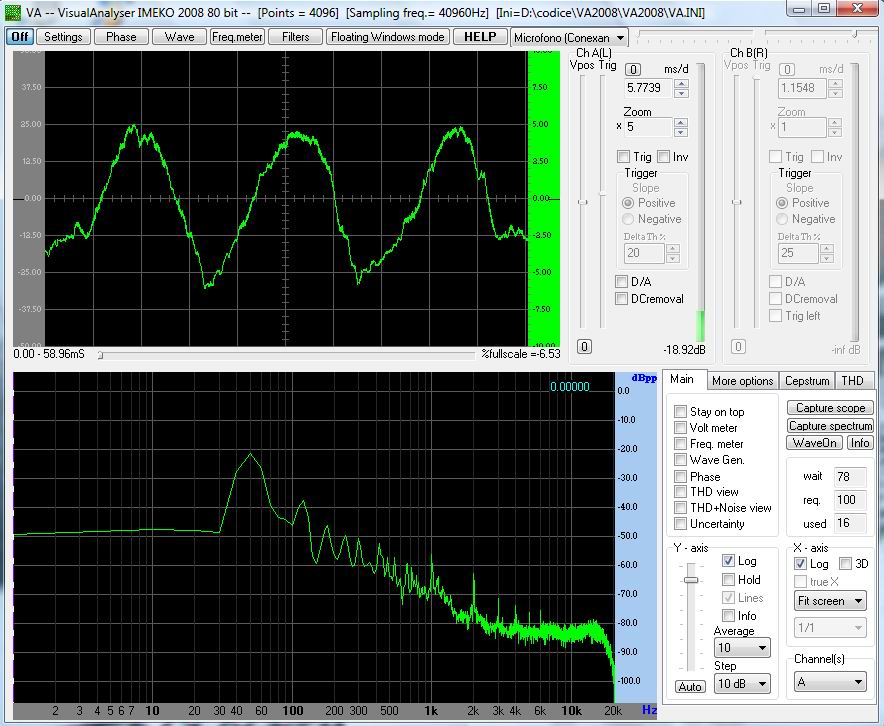Click the Off button to stop acquisition
Viewport: 884px width, 726px height.
point(18,36)
